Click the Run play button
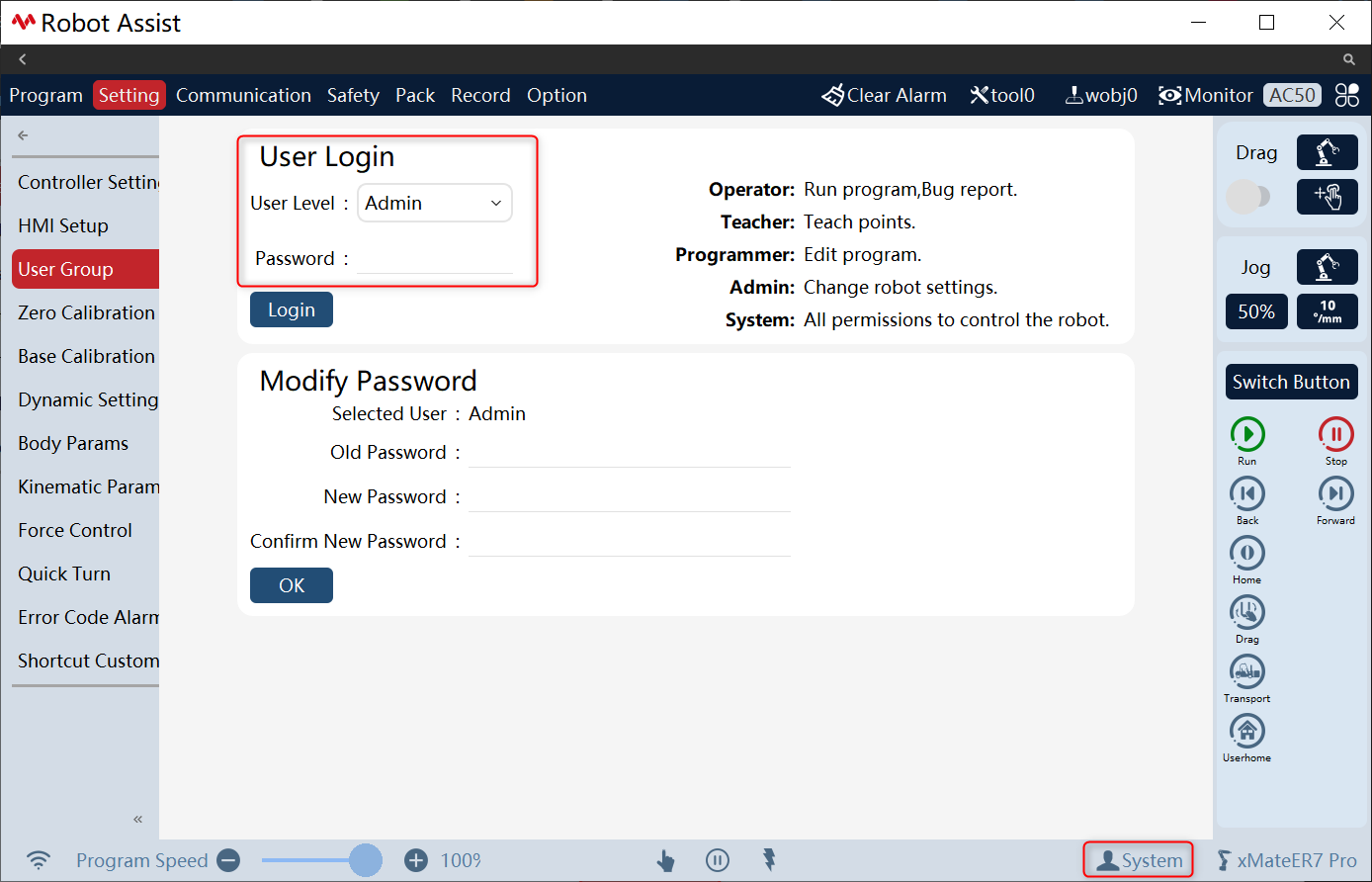1372x882 pixels. click(1247, 434)
